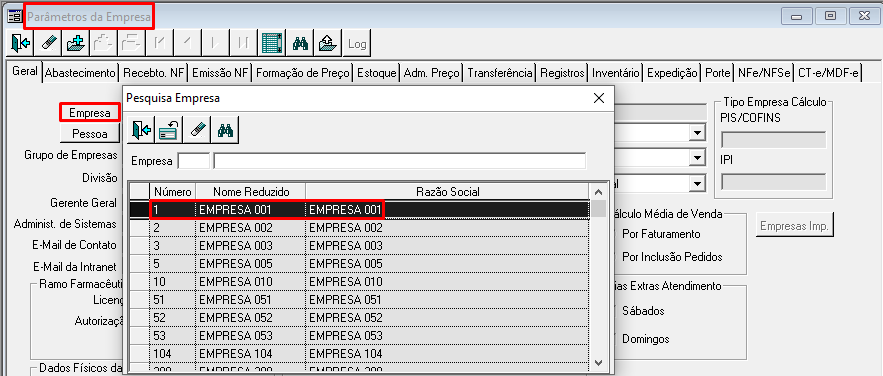883x376 pixels.
Task: Click the Nome Reduzido column header
Action: (x=251, y=191)
